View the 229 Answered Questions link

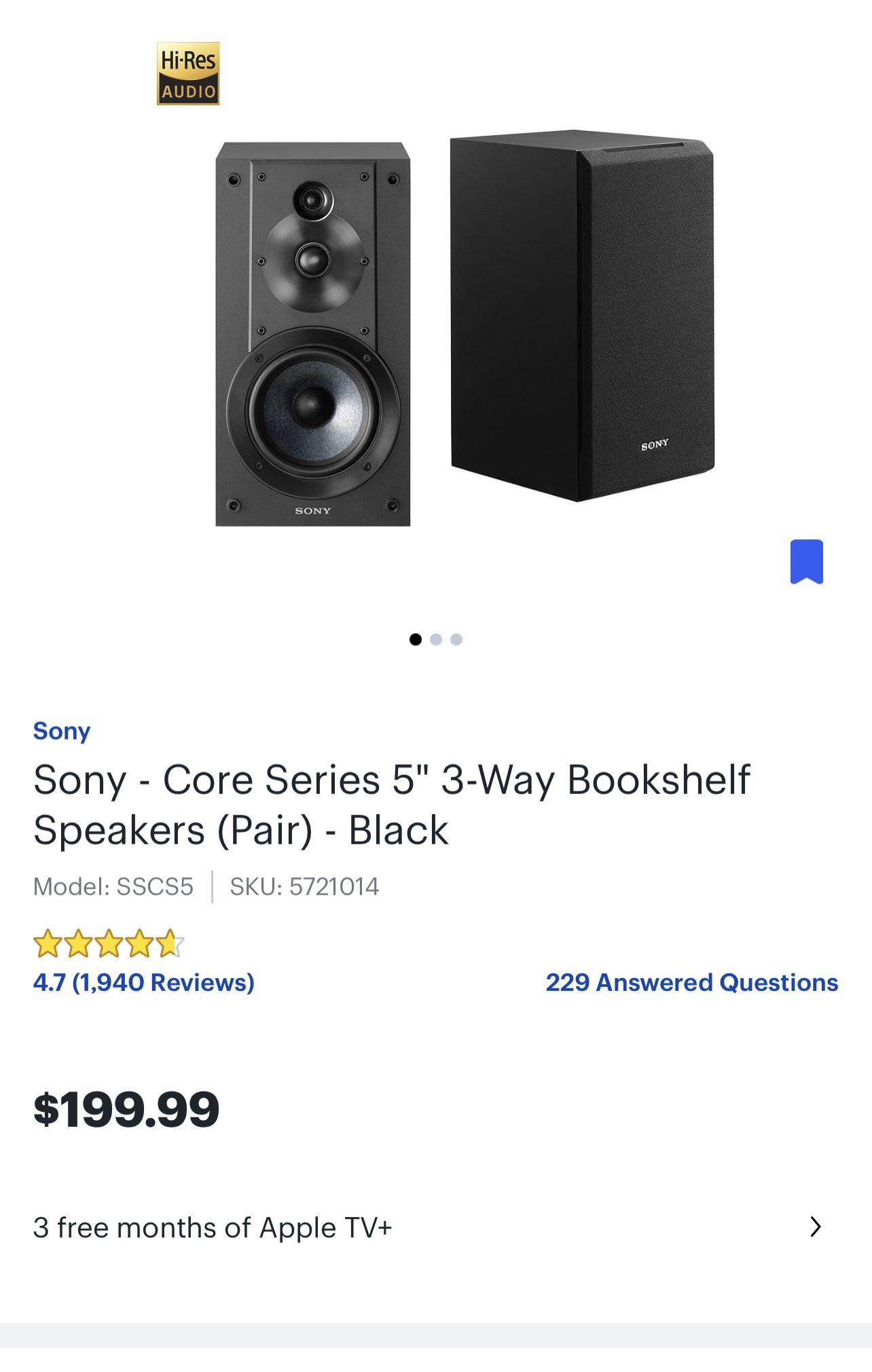[691, 982]
